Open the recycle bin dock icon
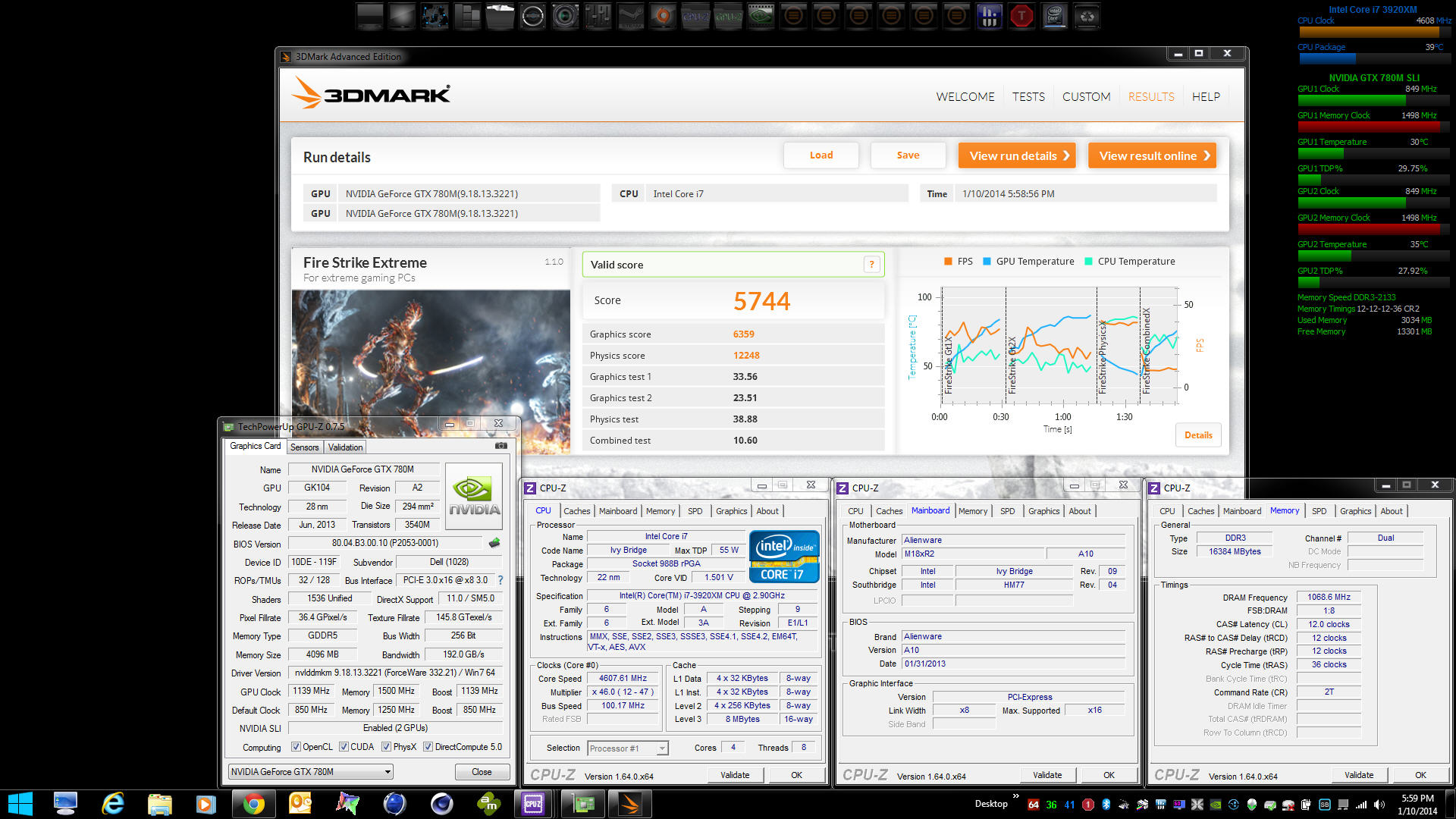1456x819 pixels. pos(1087,15)
